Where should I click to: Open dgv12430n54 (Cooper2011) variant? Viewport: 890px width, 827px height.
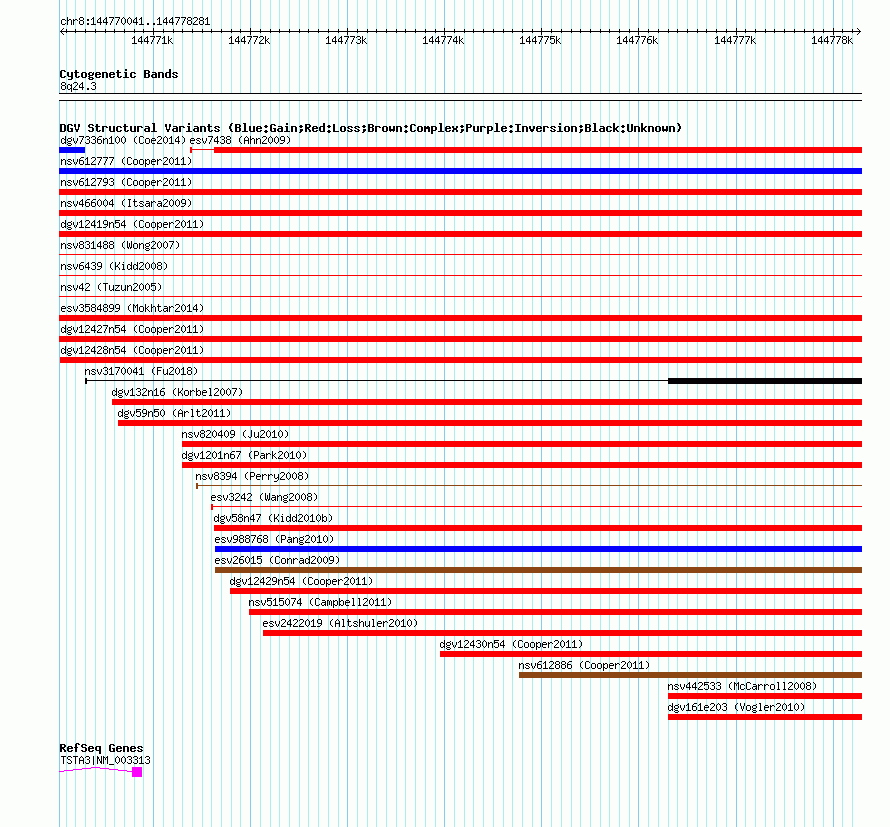[511, 644]
